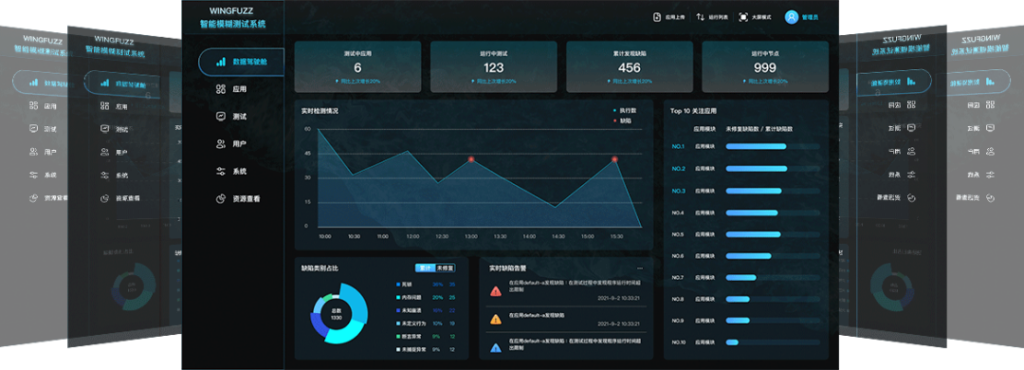Open the 运行中测试 123 card
The image size is (1024, 370).
494,67
